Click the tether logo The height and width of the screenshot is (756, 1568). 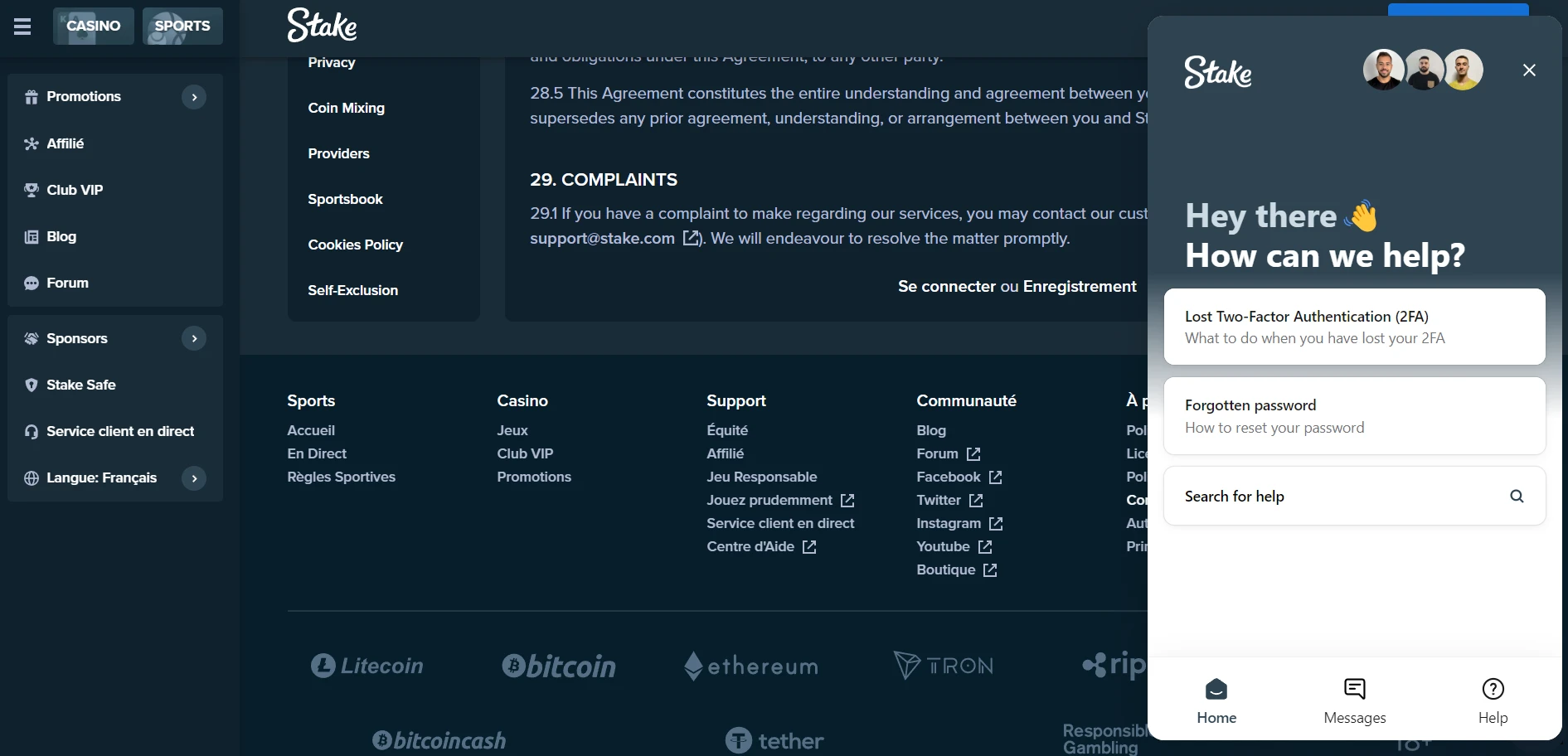pyautogui.click(x=774, y=740)
